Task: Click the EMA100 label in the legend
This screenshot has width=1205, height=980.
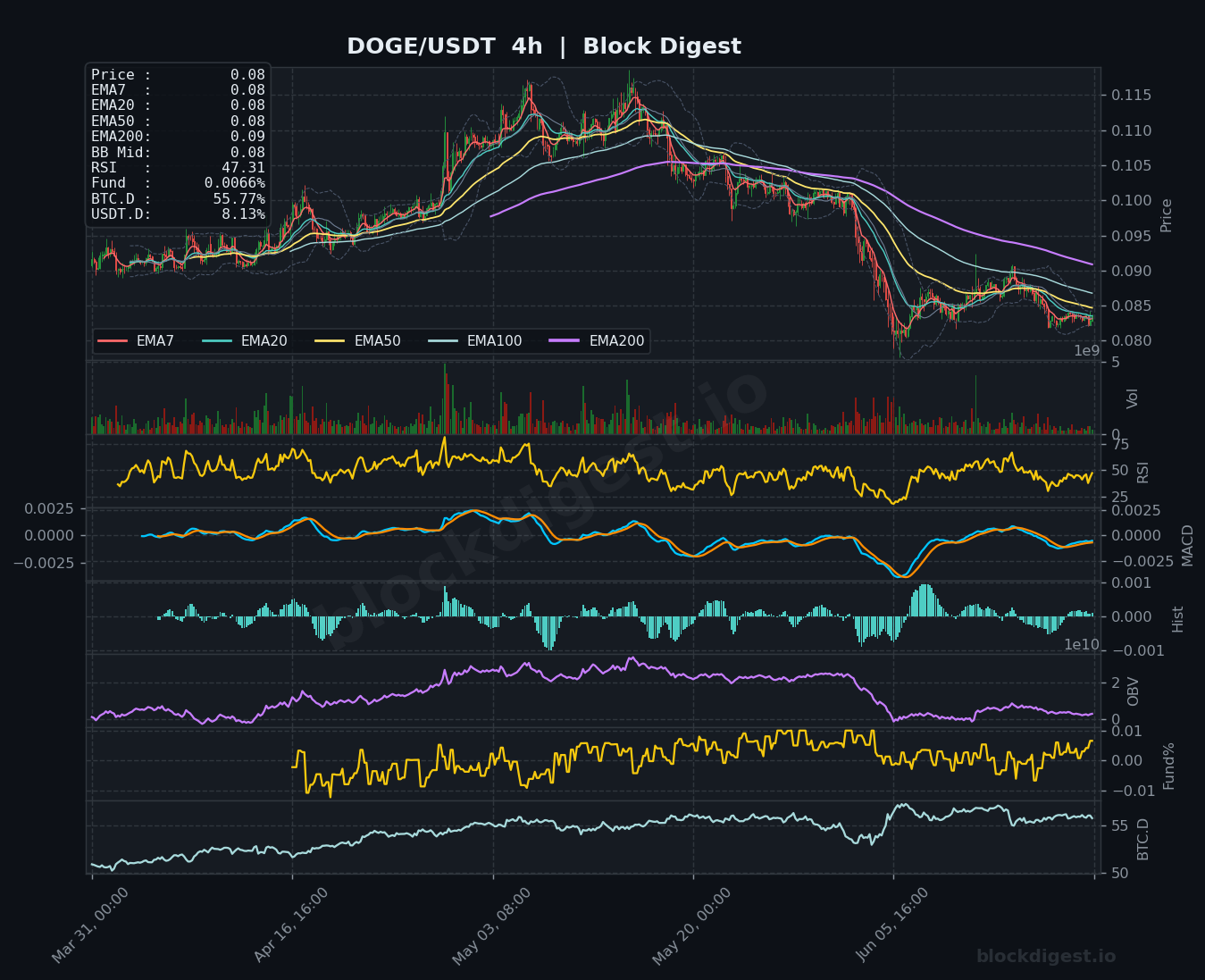Action: 494,341
